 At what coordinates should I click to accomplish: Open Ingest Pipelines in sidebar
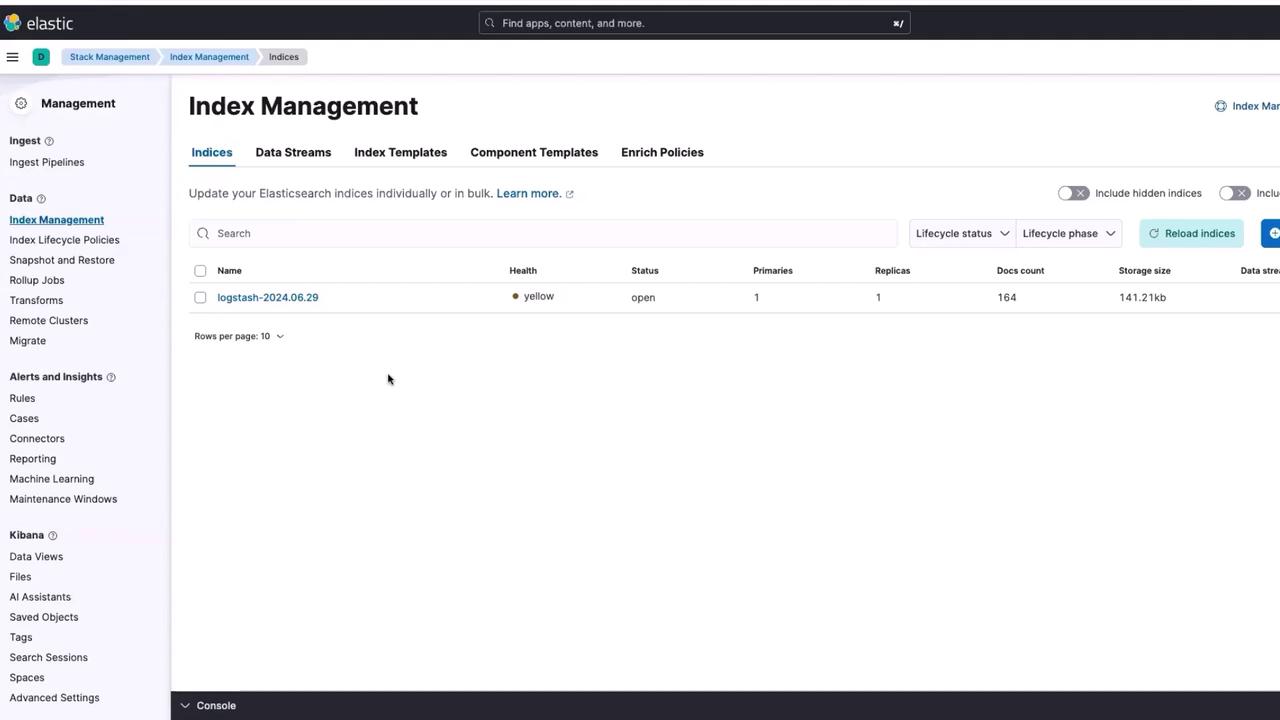pos(47,162)
